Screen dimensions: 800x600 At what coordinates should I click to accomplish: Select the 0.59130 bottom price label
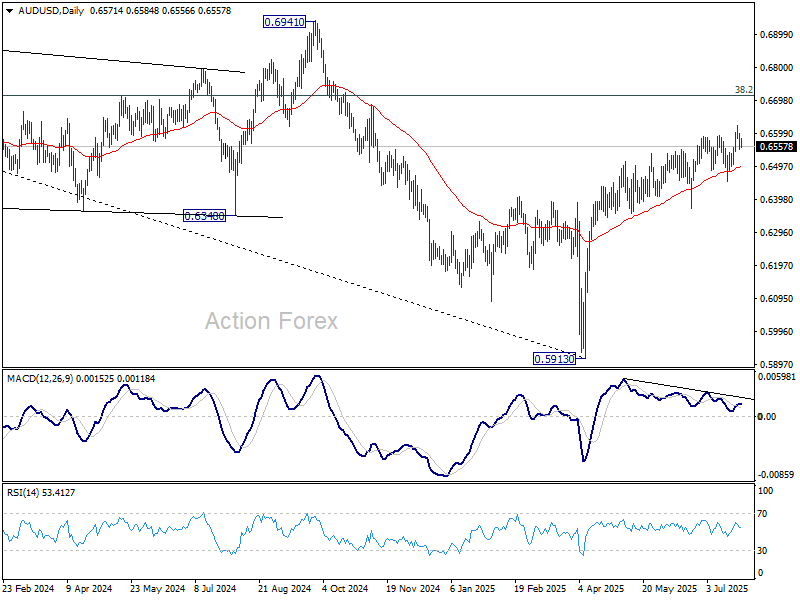click(554, 359)
